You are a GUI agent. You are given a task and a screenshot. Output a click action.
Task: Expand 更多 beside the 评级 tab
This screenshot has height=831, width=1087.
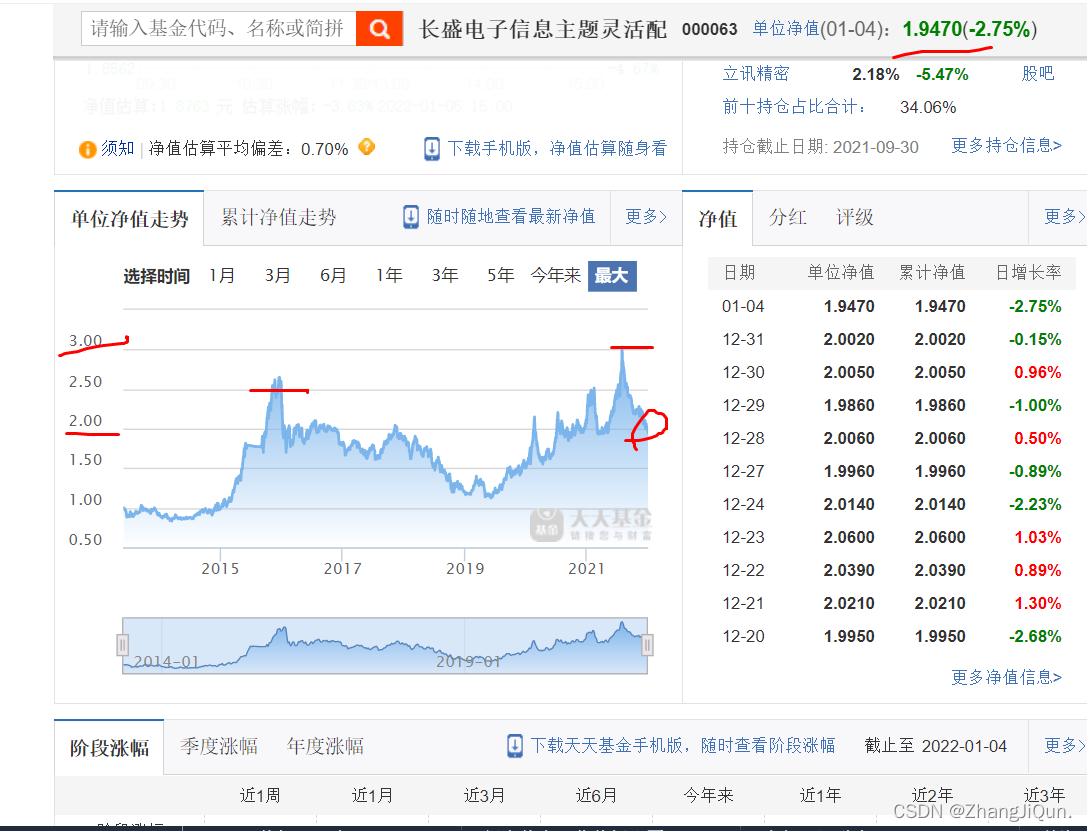(x=1064, y=217)
